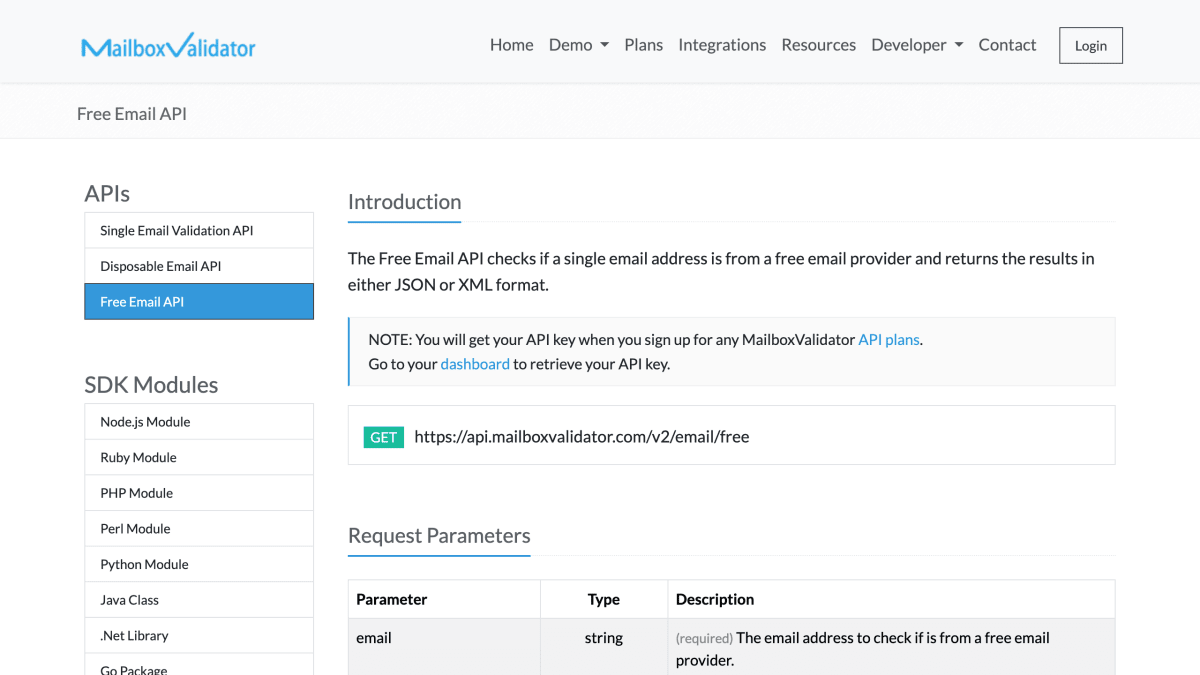Follow the API plans link
Screen dimensions: 1200x675
pyautogui.click(x=889, y=340)
